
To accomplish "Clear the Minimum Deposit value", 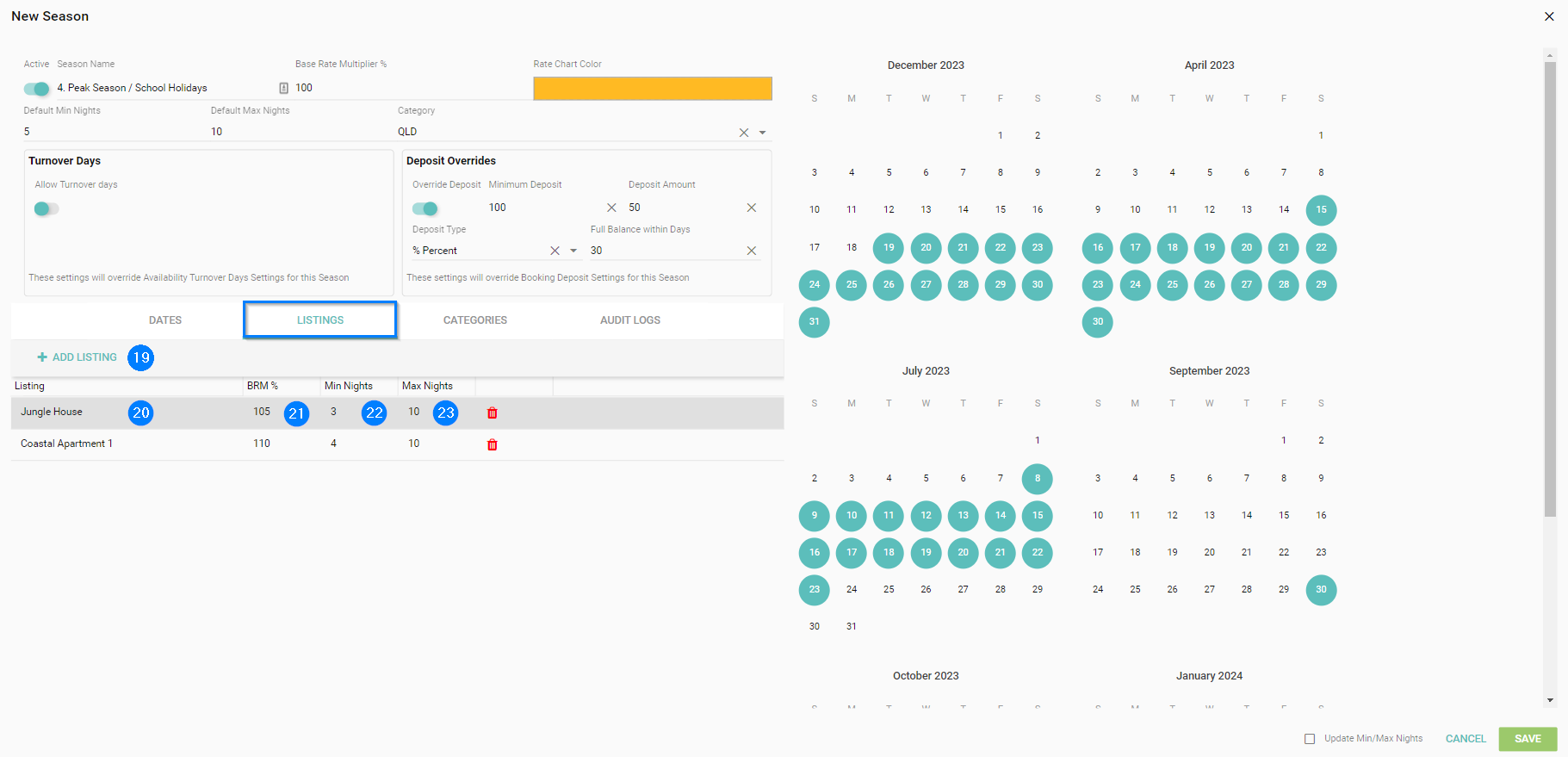I will coord(611,208).
